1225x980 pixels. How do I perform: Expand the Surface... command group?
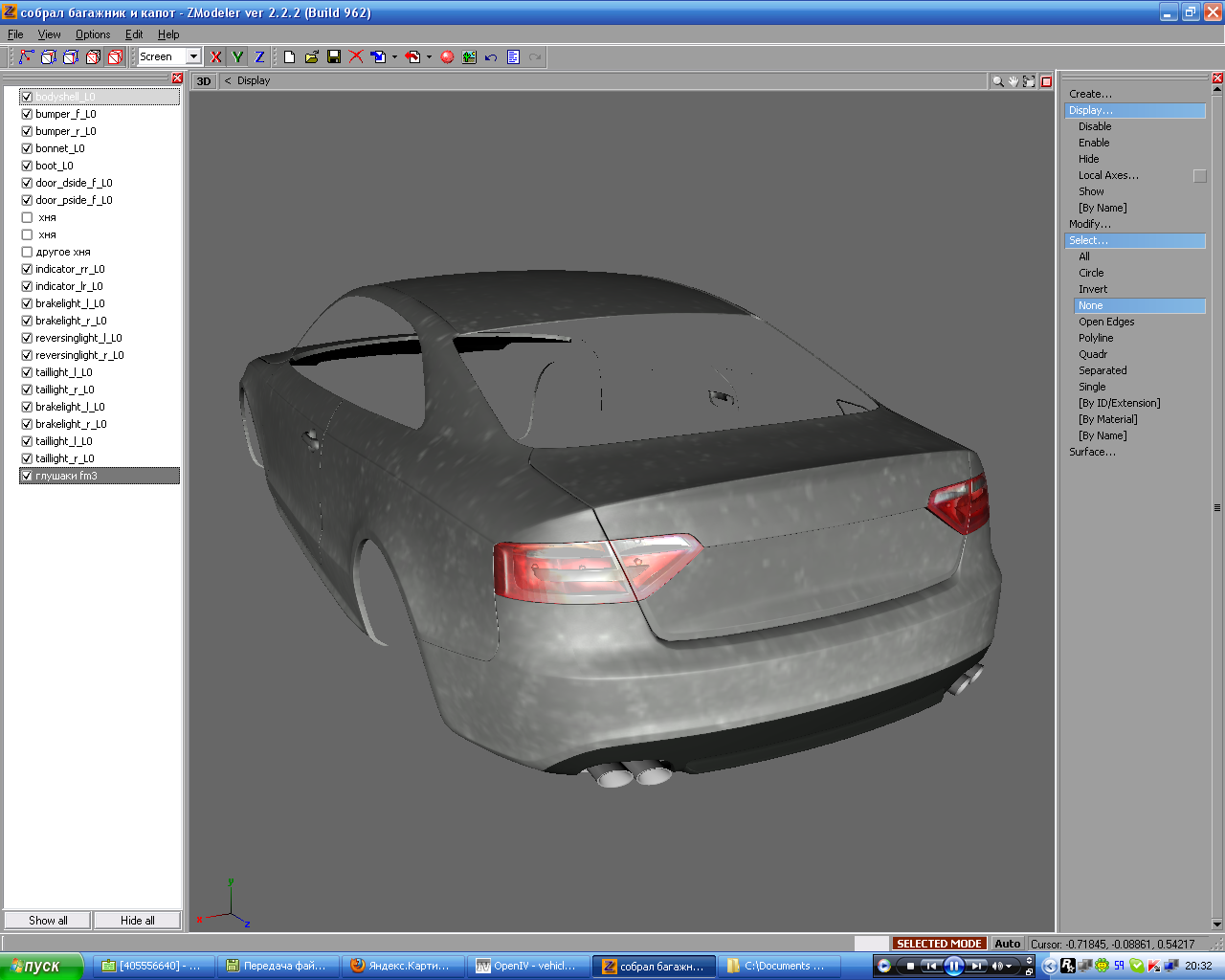(1092, 452)
